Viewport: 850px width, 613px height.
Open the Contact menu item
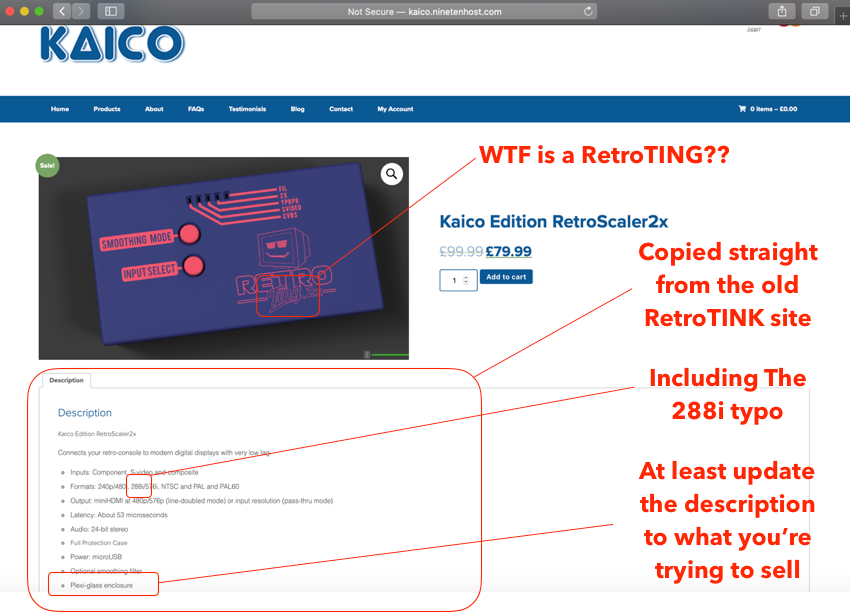click(x=341, y=109)
